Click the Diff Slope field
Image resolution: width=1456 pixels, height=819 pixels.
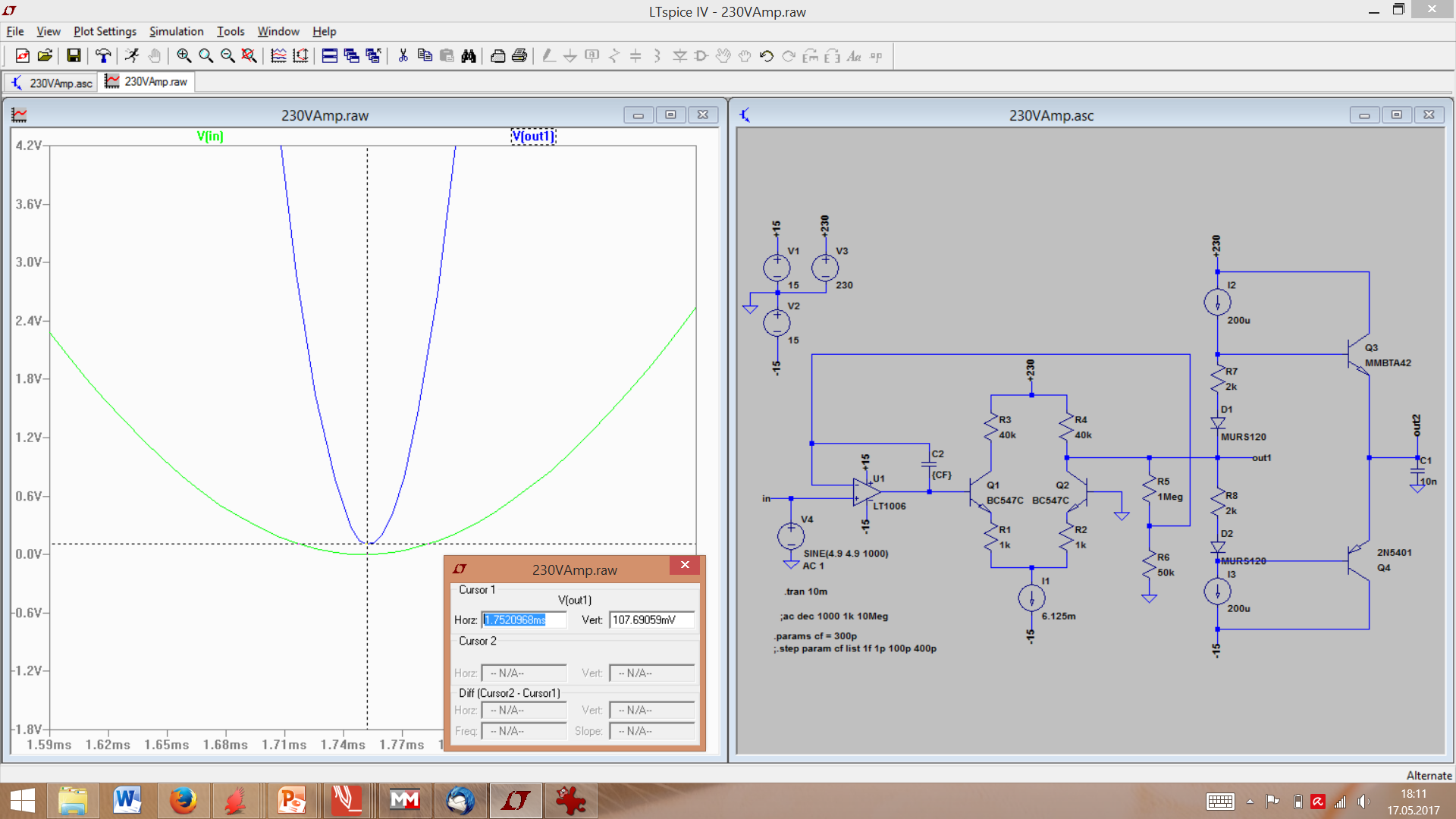(x=651, y=731)
